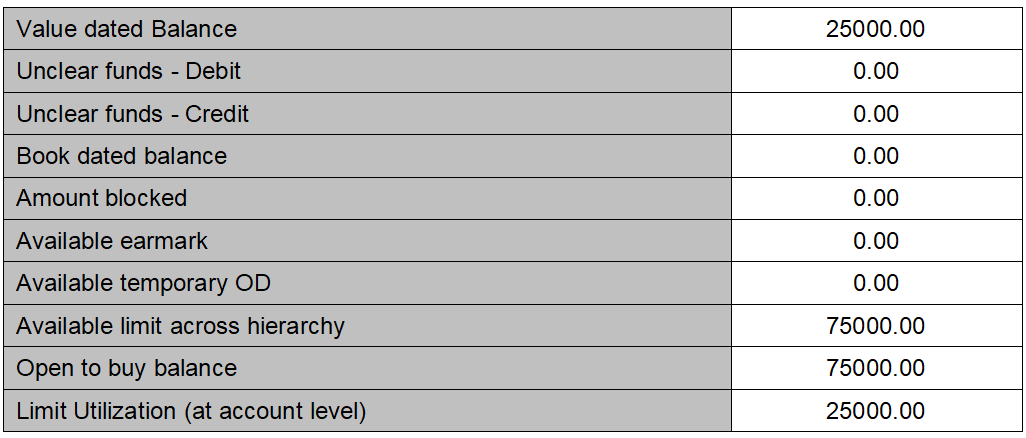Select the Value dated Balance amount 25000.00
The width and height of the screenshot is (1026, 438).
875,29
